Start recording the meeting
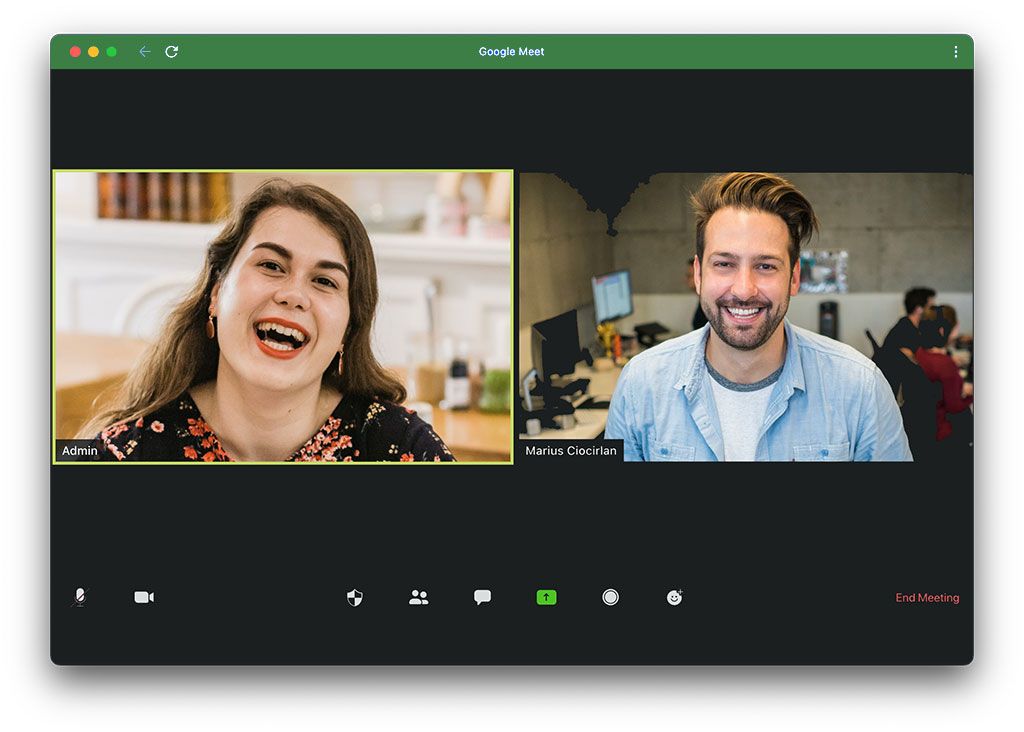 (610, 597)
